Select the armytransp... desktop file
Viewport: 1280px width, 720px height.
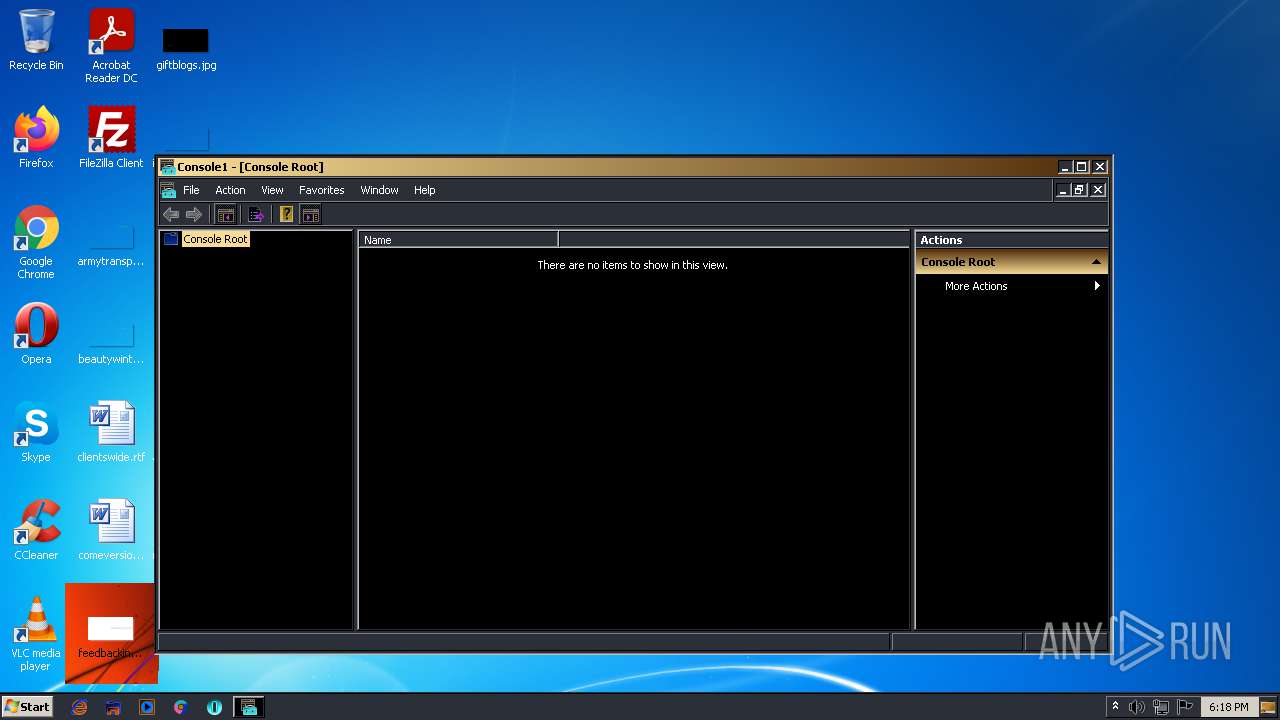(x=111, y=246)
